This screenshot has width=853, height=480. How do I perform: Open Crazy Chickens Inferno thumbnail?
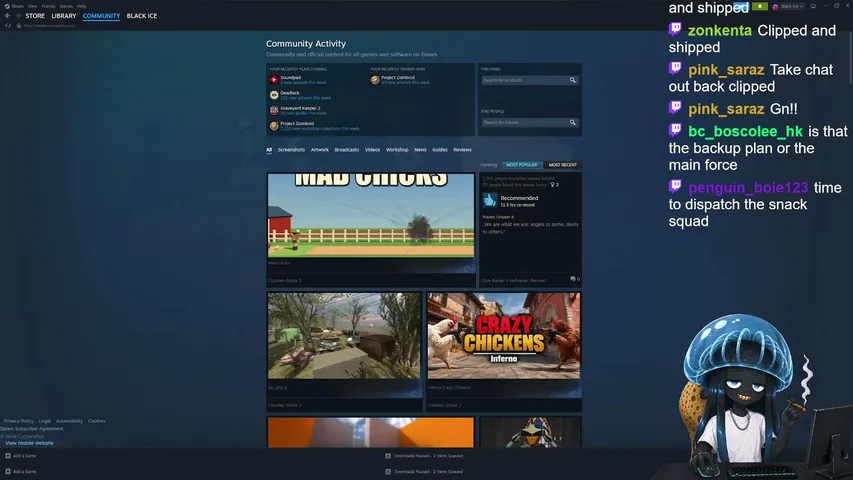[504, 336]
